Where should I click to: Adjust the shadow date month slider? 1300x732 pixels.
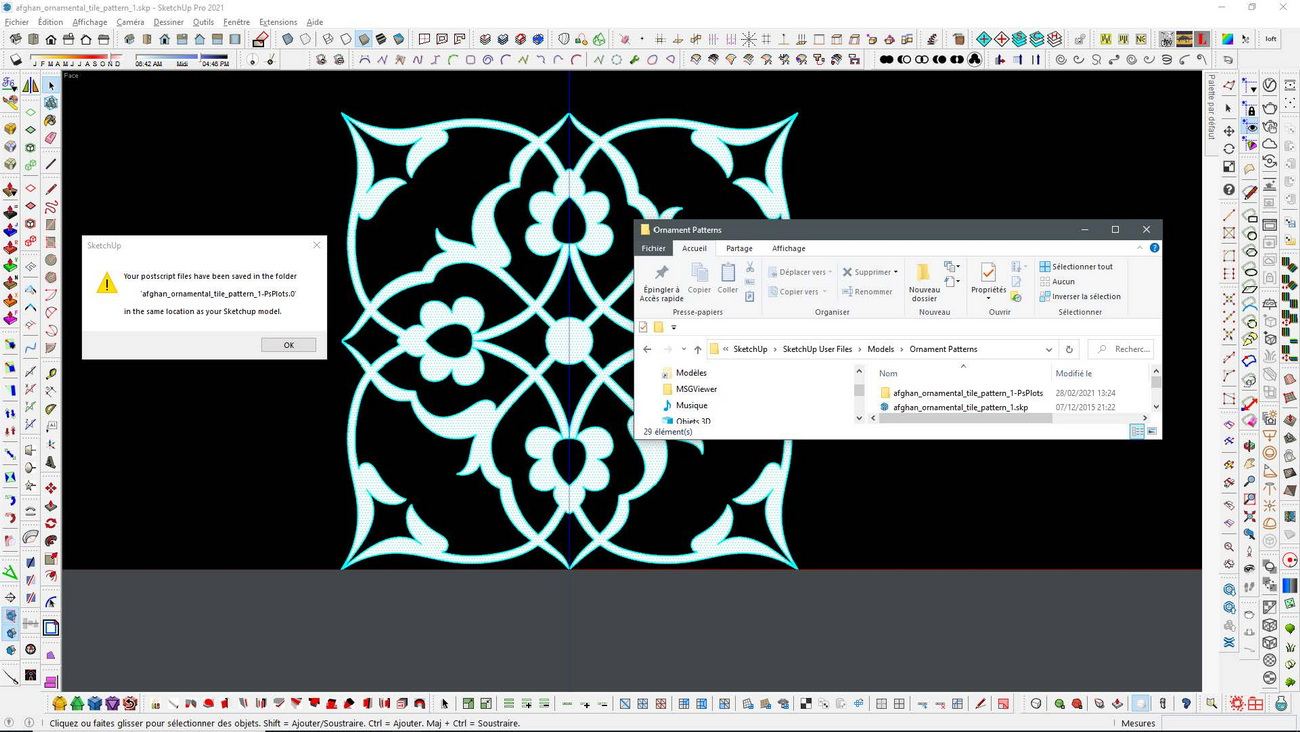(x=75, y=61)
